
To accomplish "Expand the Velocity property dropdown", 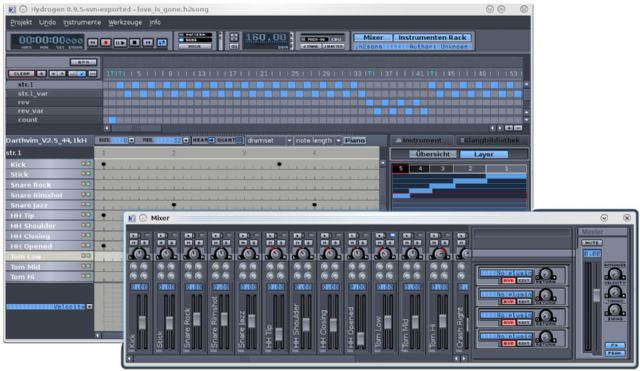I will click(x=89, y=307).
